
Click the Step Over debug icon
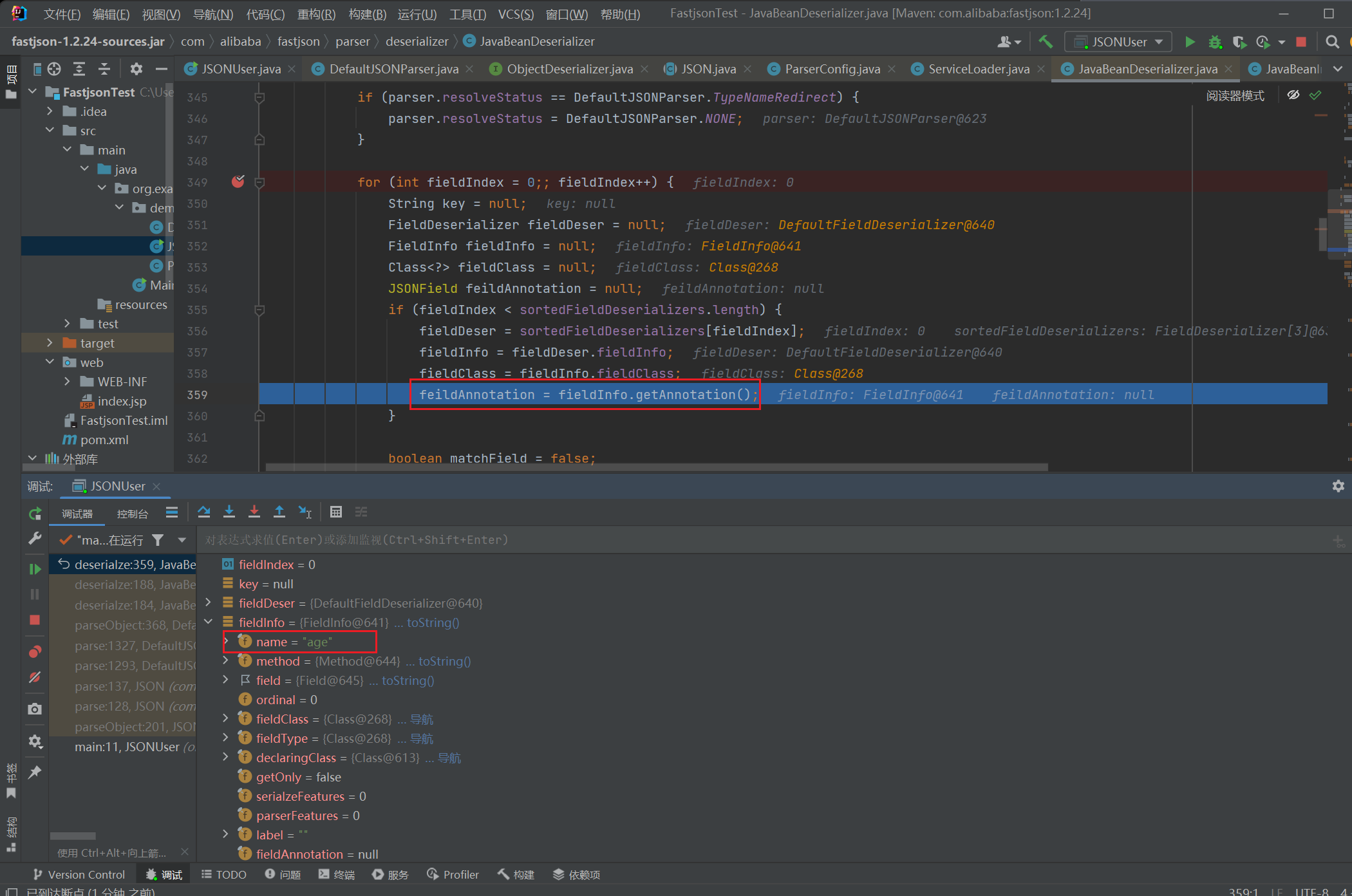click(x=204, y=512)
